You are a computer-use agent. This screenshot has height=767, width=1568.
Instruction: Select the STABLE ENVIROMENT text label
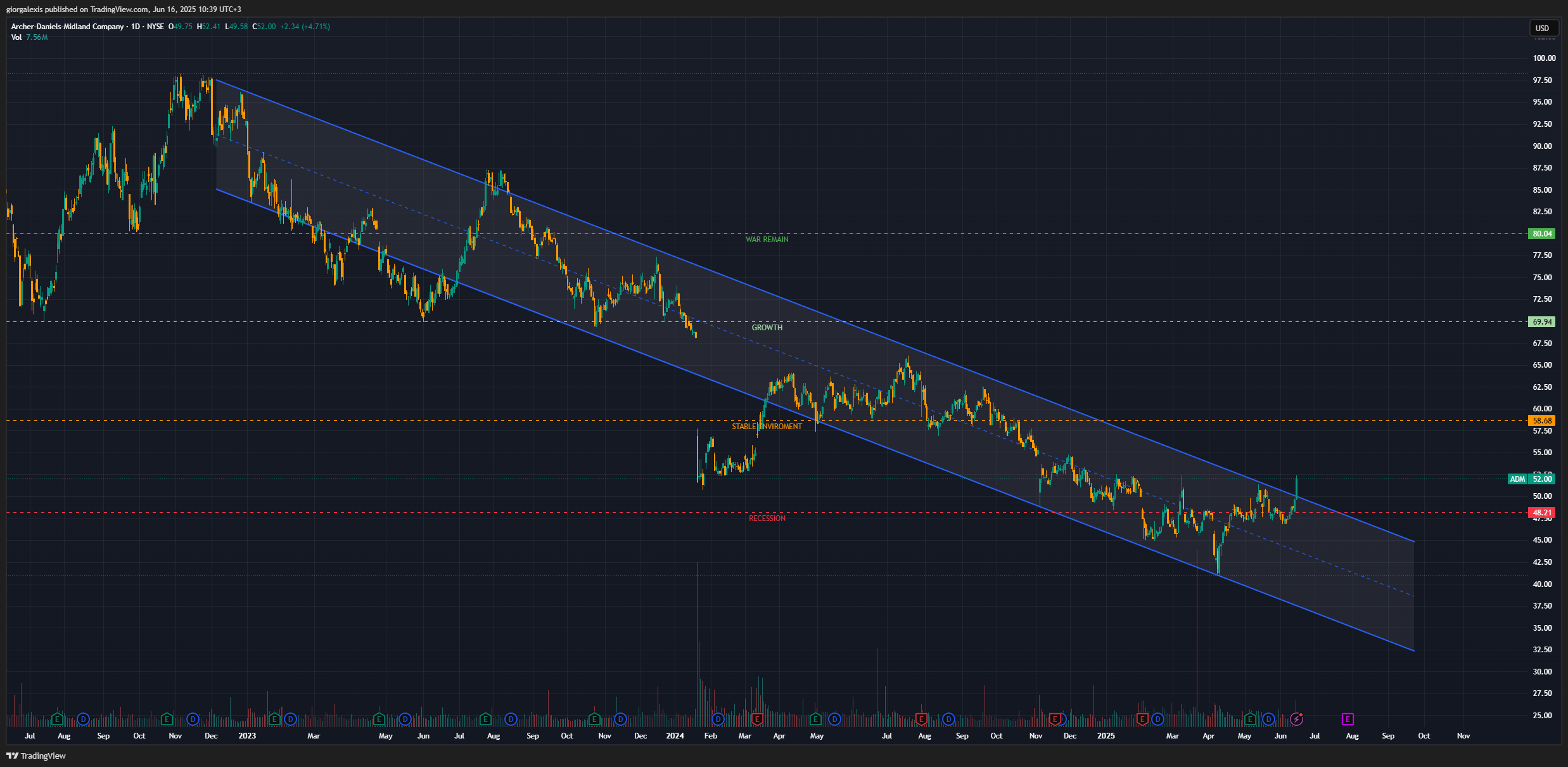767,427
